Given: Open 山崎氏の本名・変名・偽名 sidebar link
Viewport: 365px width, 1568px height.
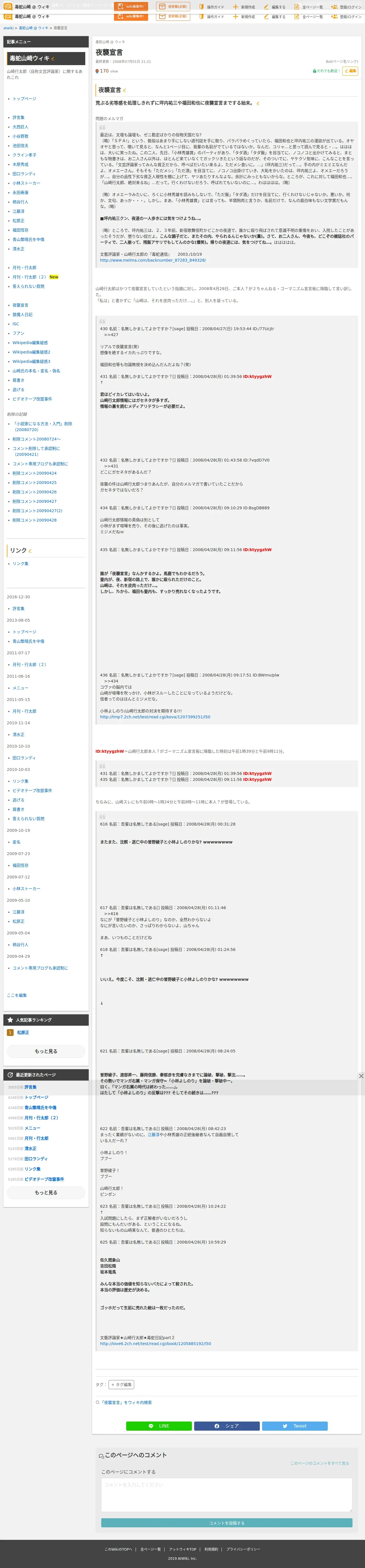Looking at the screenshot, I should point(36,371).
